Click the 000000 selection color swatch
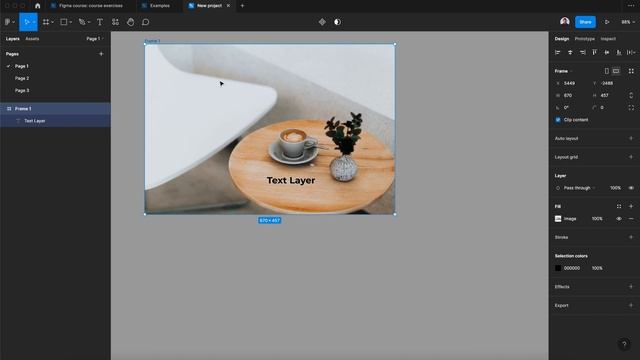 [558, 268]
